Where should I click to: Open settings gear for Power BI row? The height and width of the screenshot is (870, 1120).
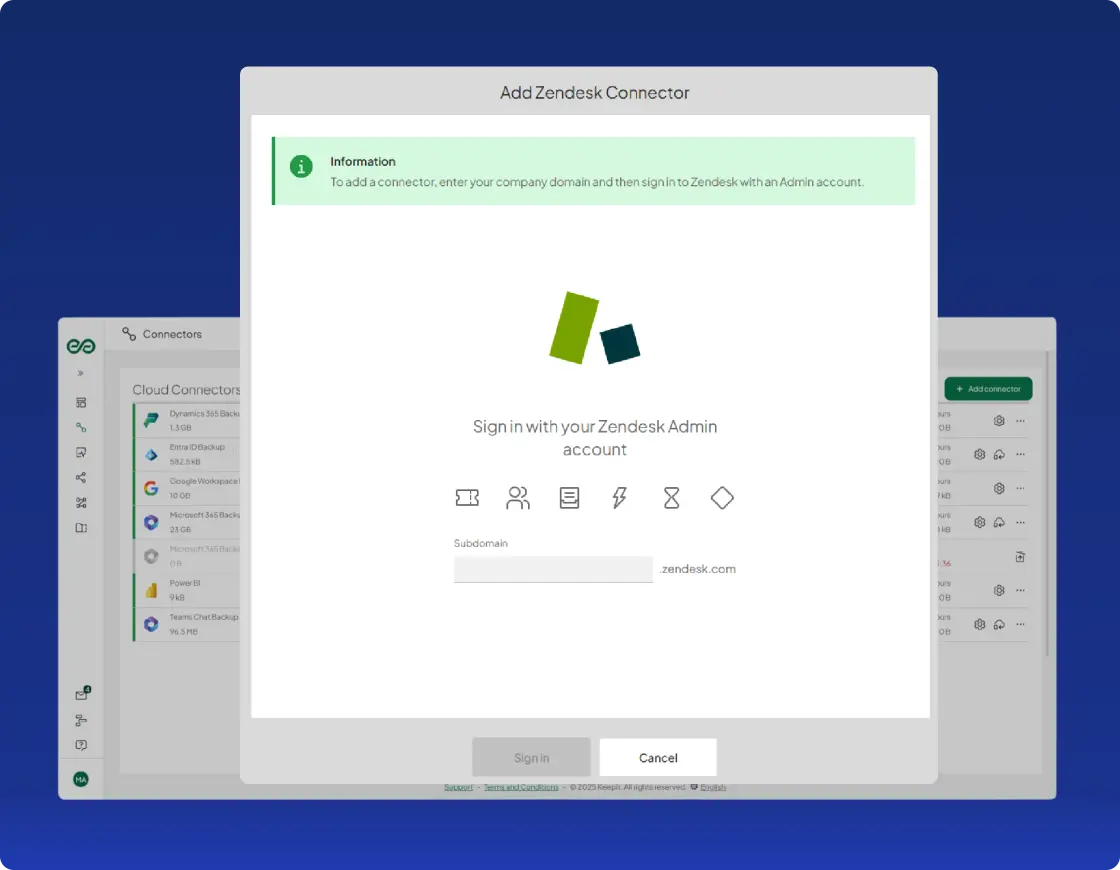999,590
